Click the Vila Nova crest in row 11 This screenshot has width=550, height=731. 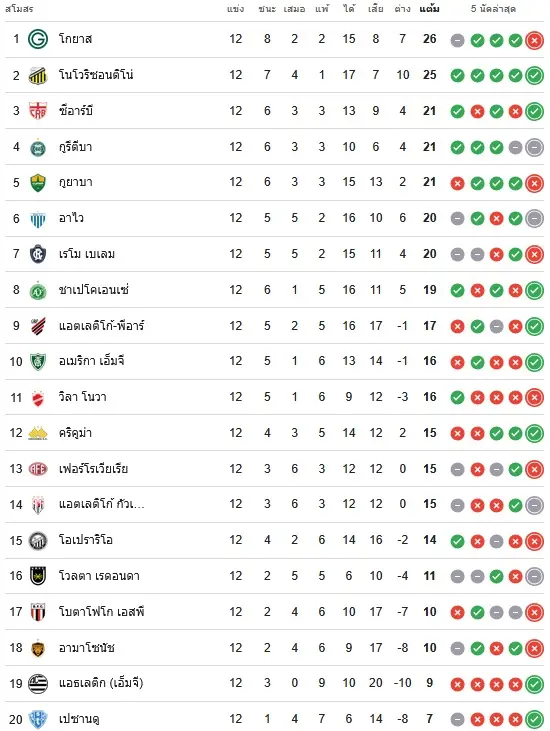[x=38, y=398]
